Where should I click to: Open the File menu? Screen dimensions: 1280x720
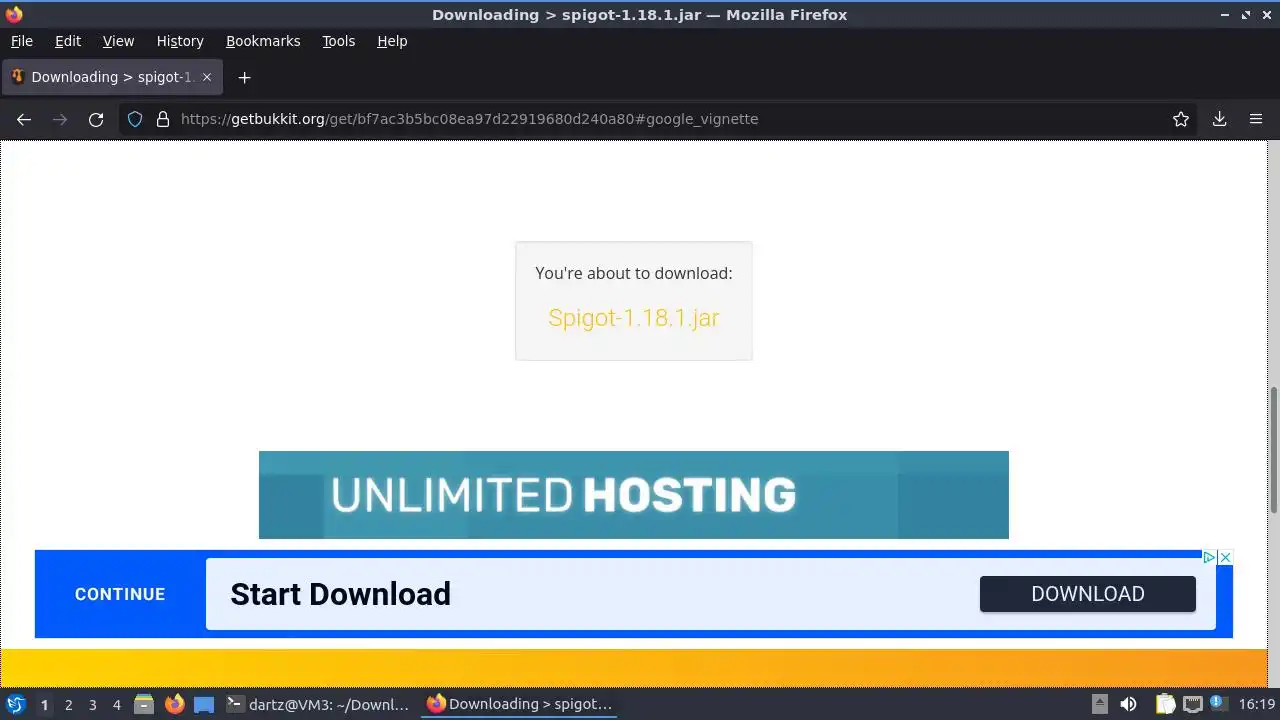[x=21, y=41]
